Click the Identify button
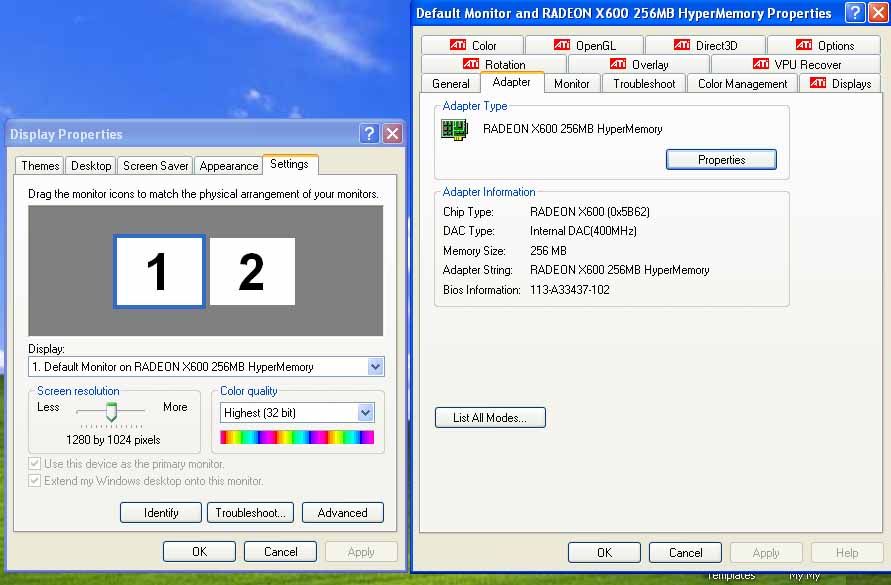Viewport: 891px width, 585px height. [x=161, y=513]
